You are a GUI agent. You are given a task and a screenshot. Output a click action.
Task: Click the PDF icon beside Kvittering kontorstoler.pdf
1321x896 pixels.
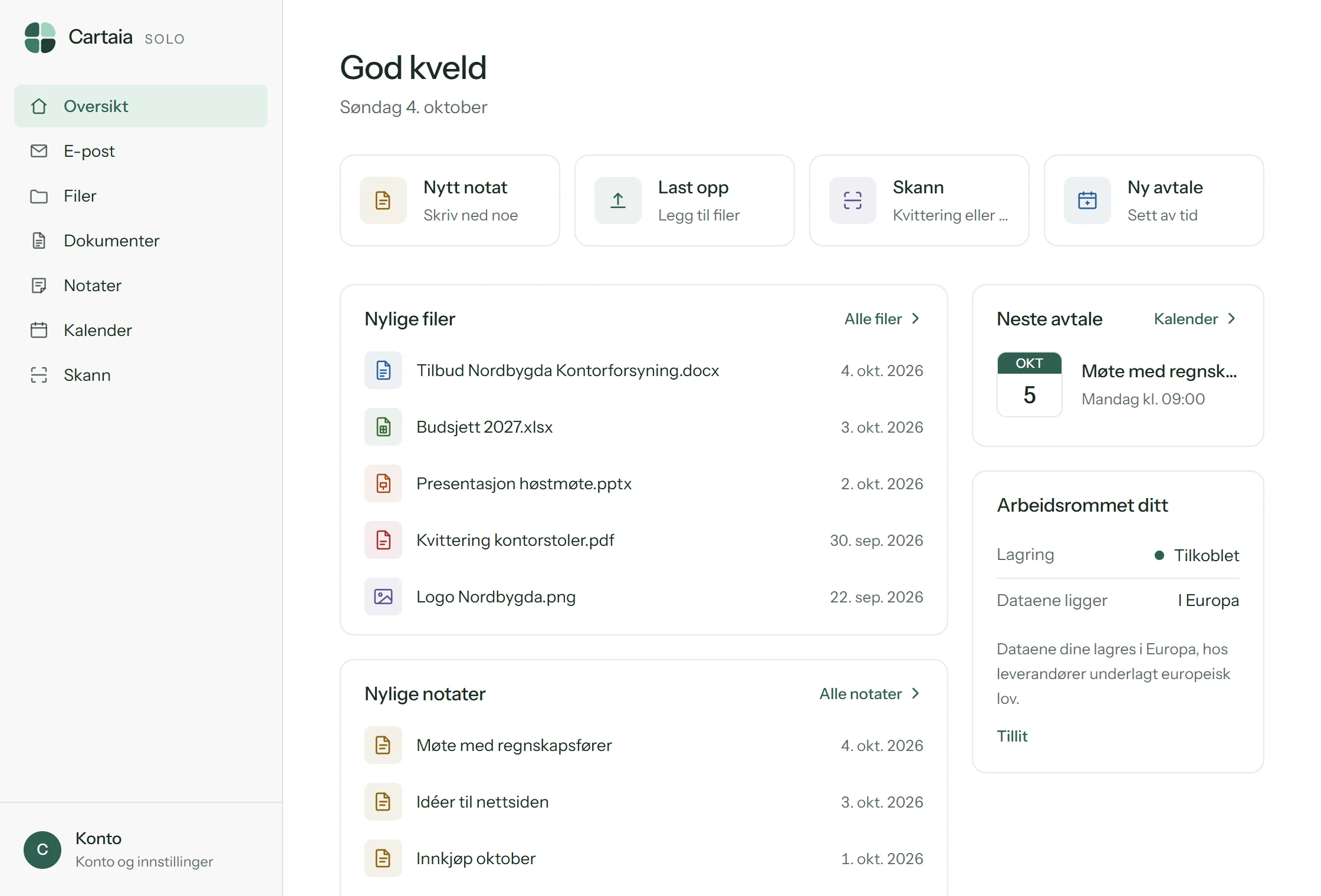(383, 540)
